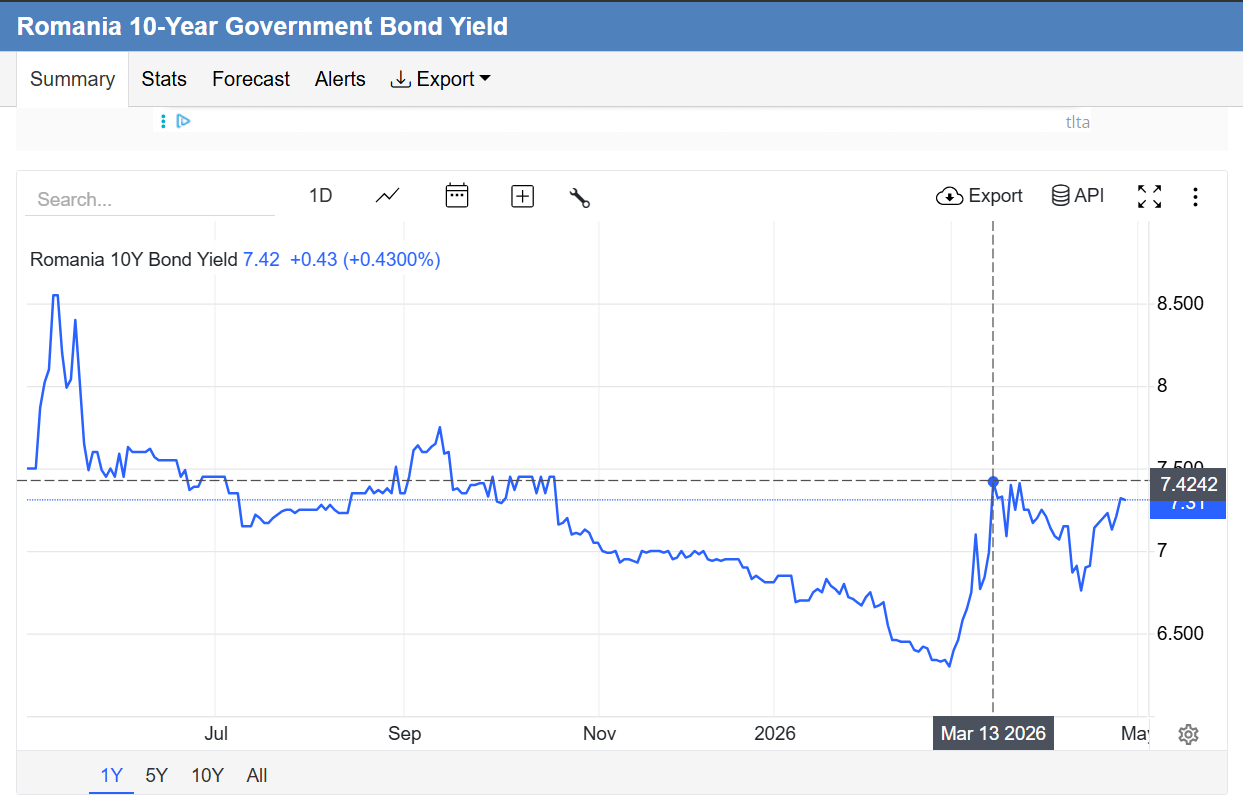Show the All time range
This screenshot has width=1243, height=810.
(x=257, y=775)
